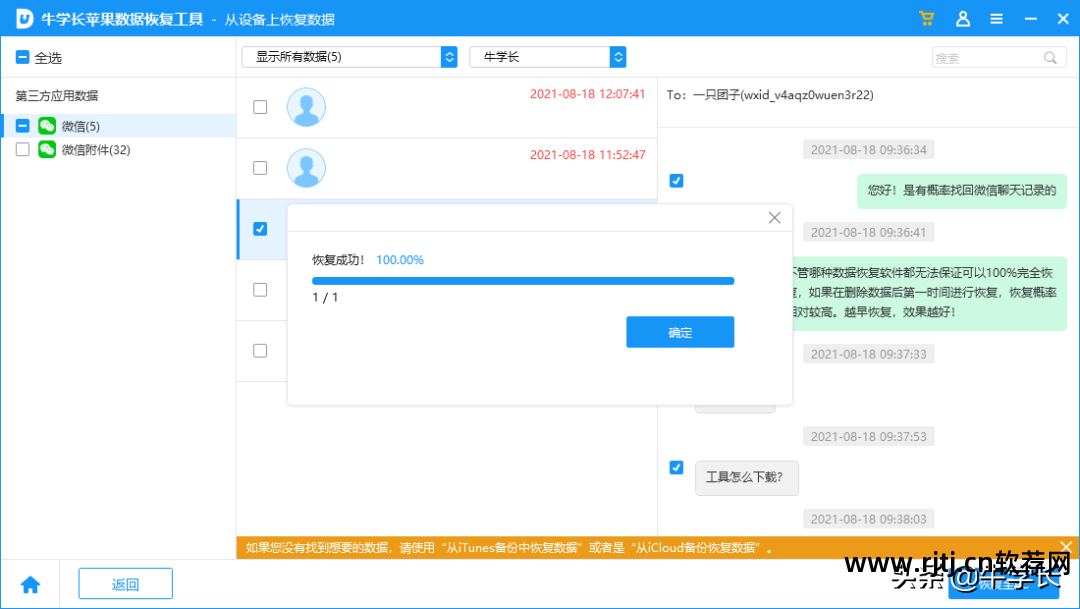The height and width of the screenshot is (609, 1080).
Task: Click the first contact avatar thumbnail in list
Action: pyautogui.click(x=306, y=106)
